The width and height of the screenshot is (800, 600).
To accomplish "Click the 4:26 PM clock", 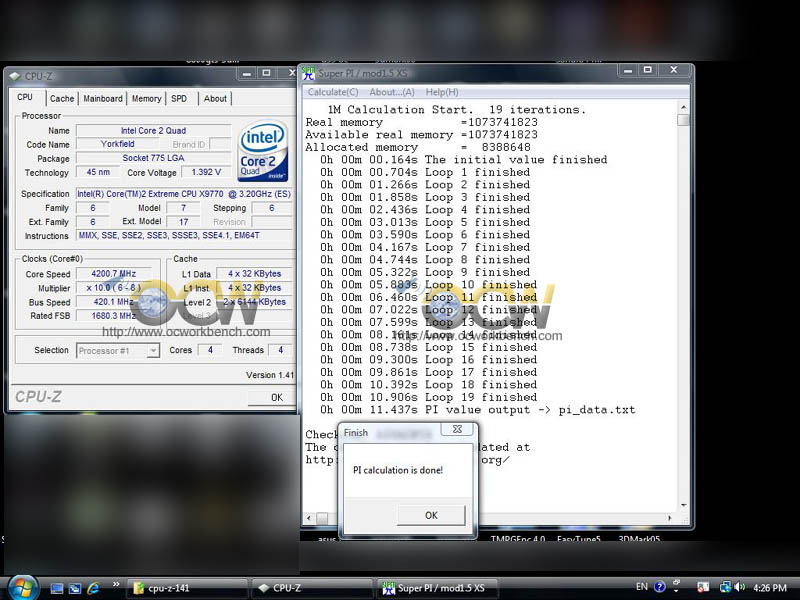I will 769,588.
